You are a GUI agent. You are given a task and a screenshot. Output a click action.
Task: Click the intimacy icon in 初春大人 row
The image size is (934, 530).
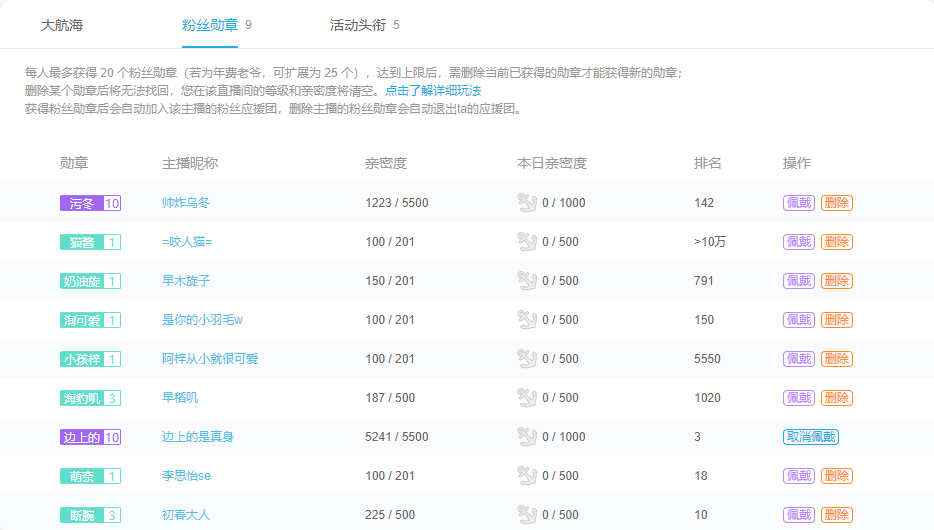(527, 515)
